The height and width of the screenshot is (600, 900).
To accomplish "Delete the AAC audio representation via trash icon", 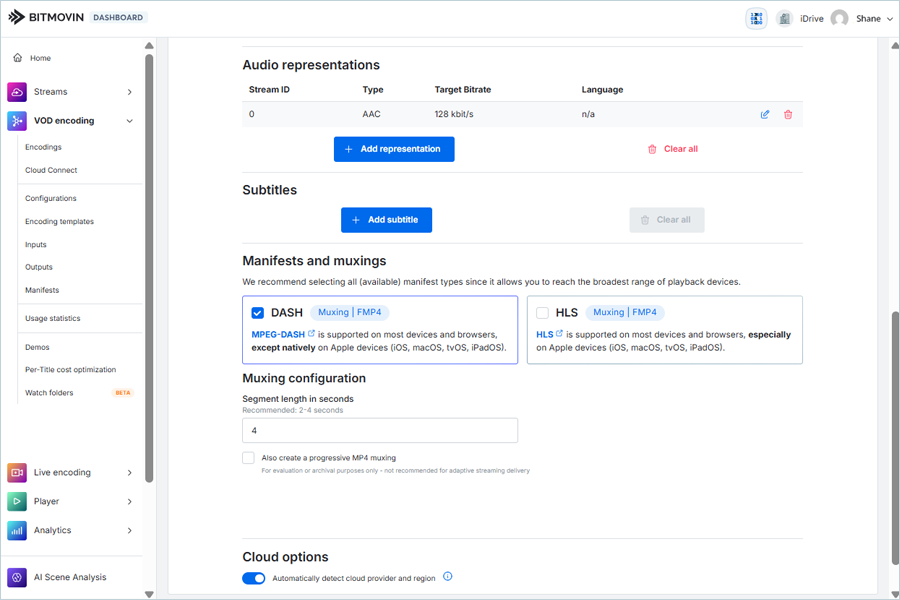I will pos(788,115).
